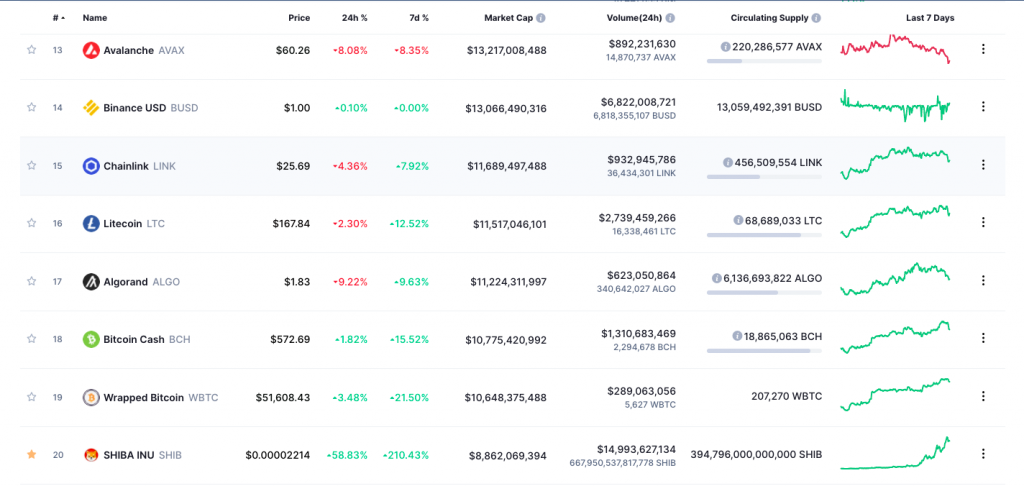The height and width of the screenshot is (486, 1024).
Task: Click the Wrapped Bitcoin logo icon
Action: [x=91, y=397]
